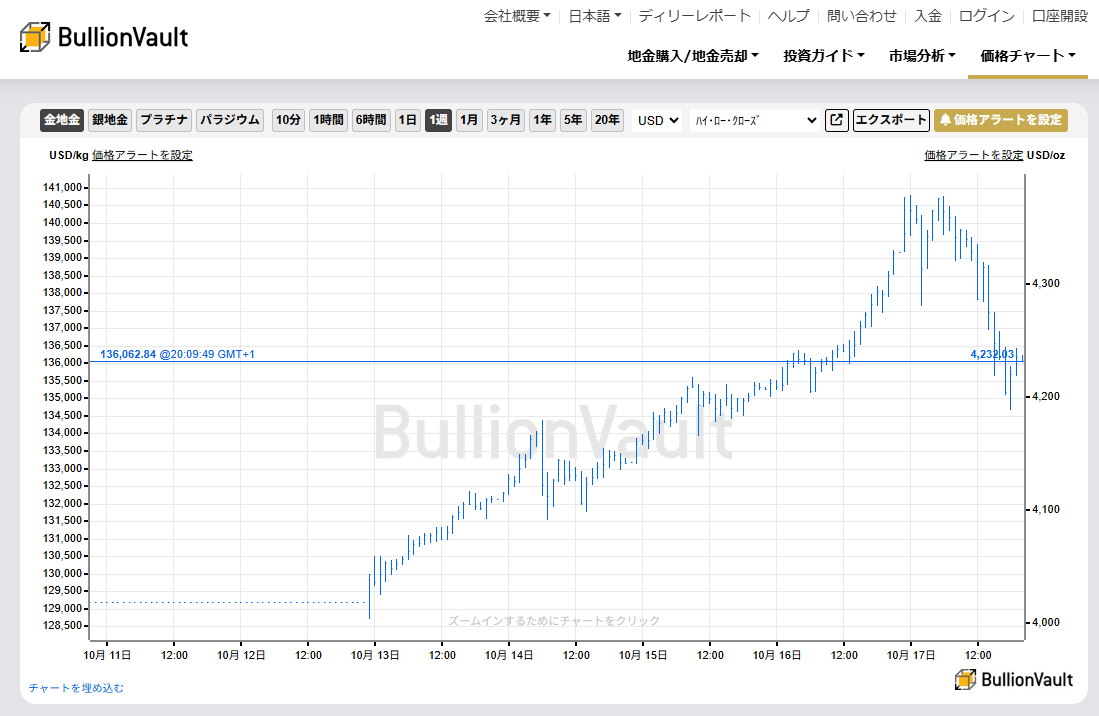
Task: Open the USD currency dropdown
Action: click(x=658, y=120)
